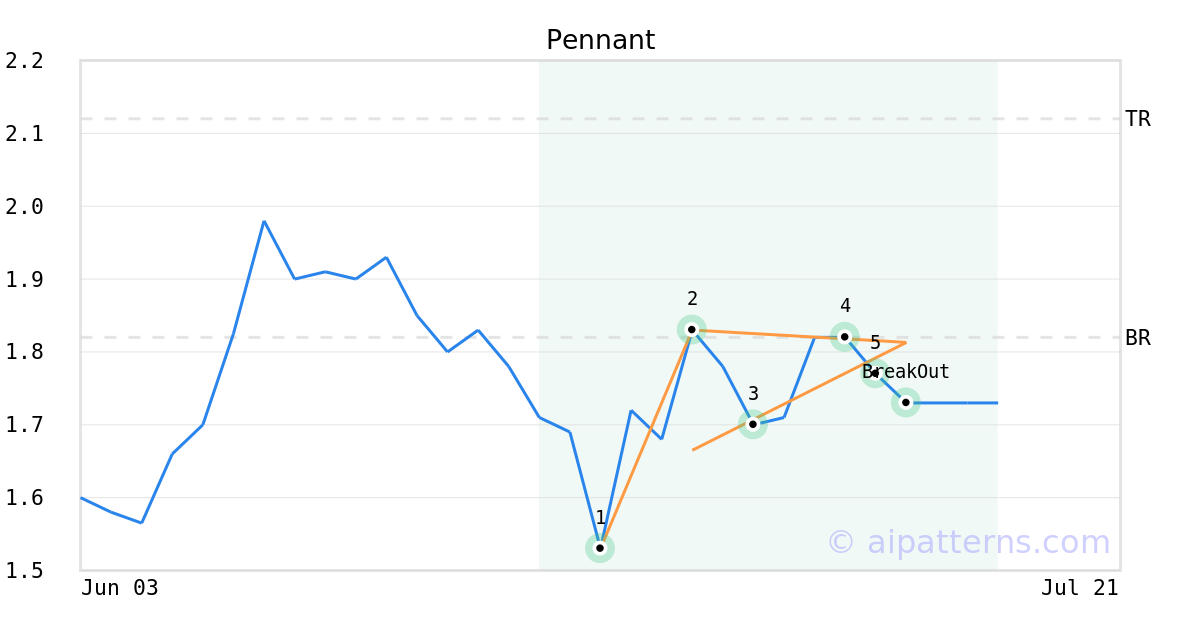Screen dimensions: 1200x630
Task: Click the 2.2 y-axis label
Action: [x=24, y=61]
